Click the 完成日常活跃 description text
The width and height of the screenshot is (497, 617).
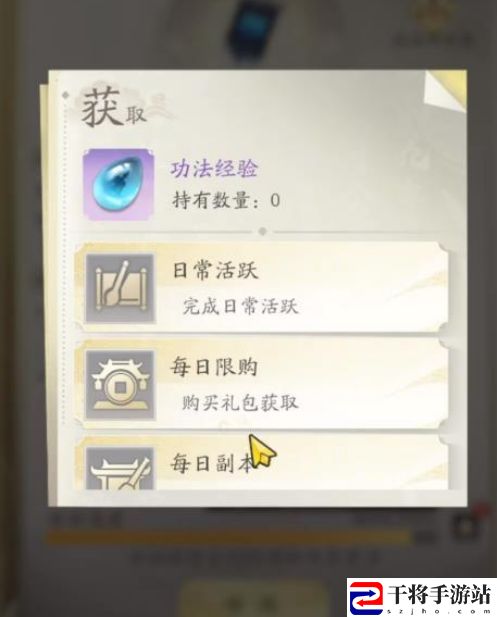(x=240, y=306)
